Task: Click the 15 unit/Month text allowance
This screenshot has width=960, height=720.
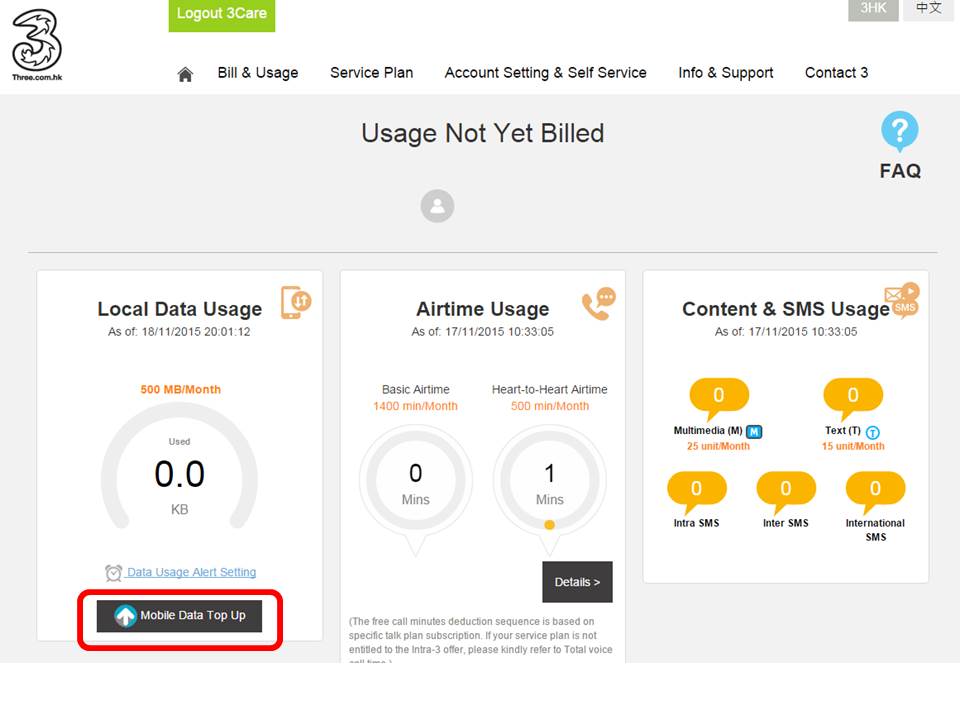Action: pos(853,446)
